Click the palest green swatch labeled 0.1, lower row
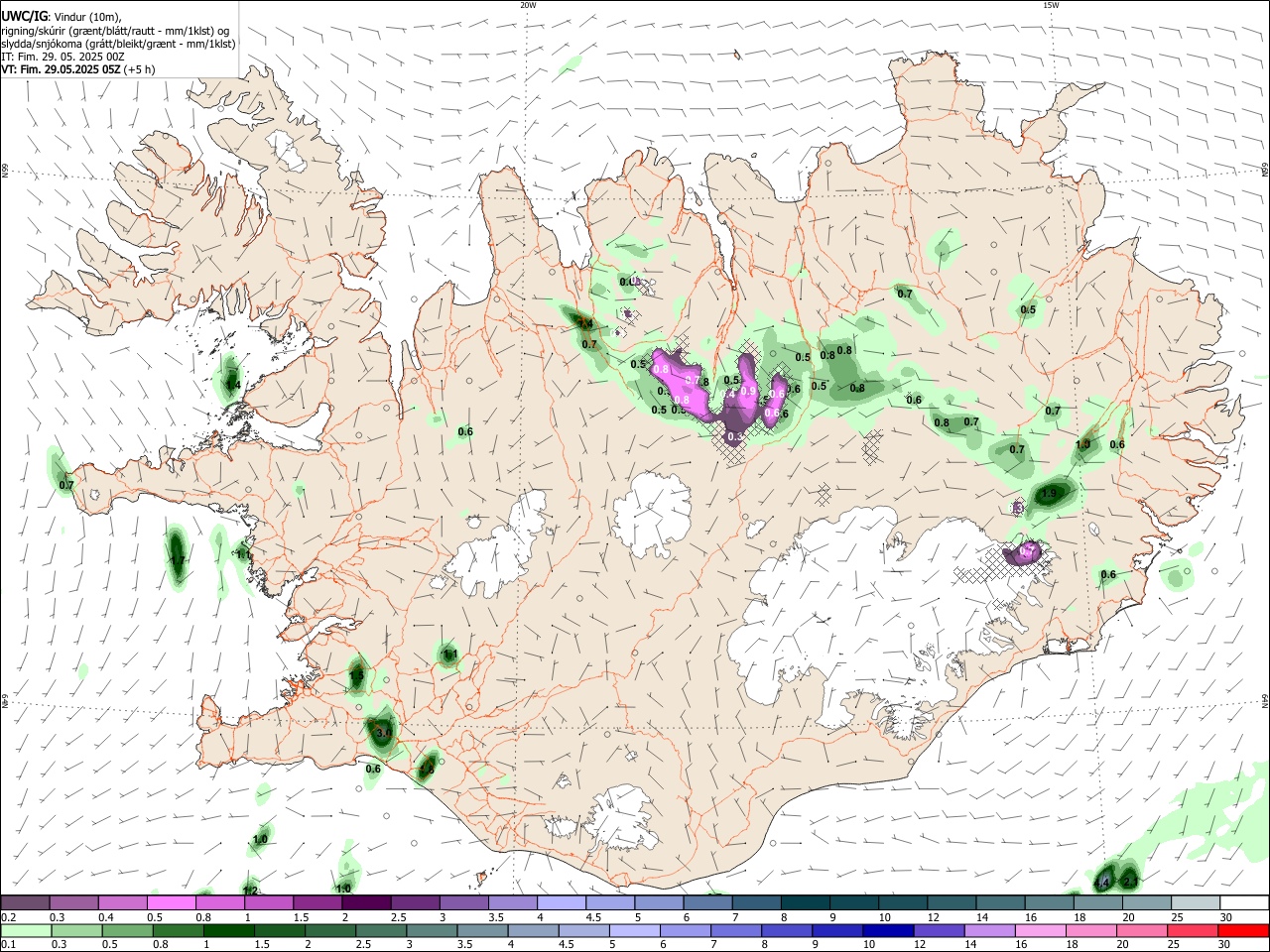1270x952 pixels. (x=25, y=930)
